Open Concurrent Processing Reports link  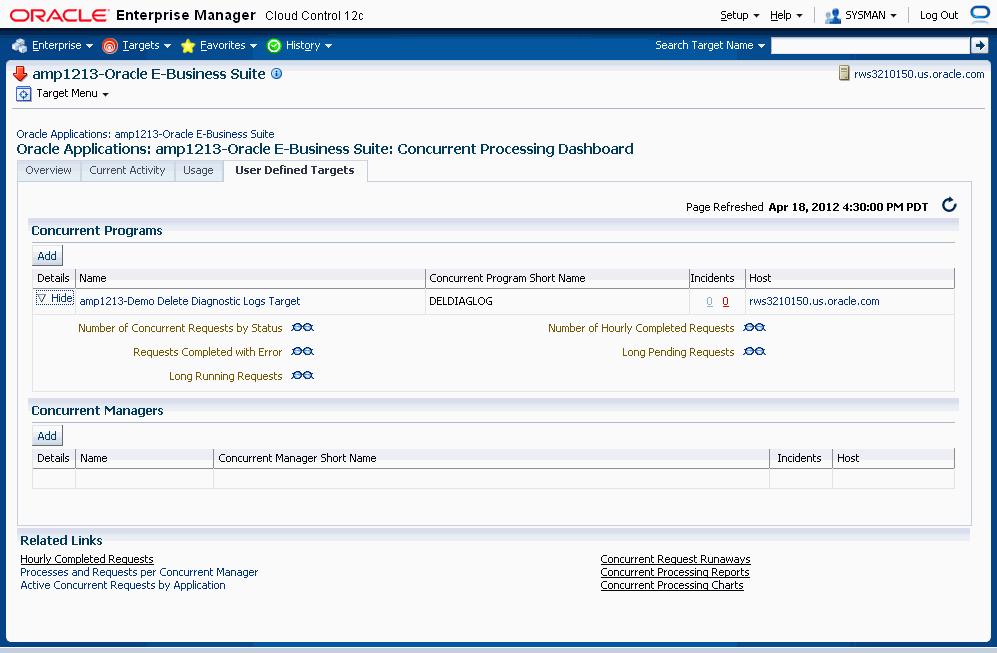[675, 572]
